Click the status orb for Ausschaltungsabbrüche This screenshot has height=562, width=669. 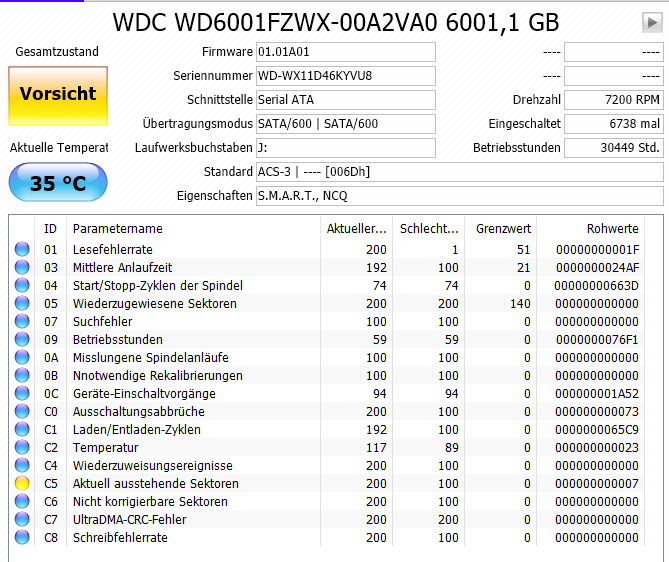[x=22, y=411]
